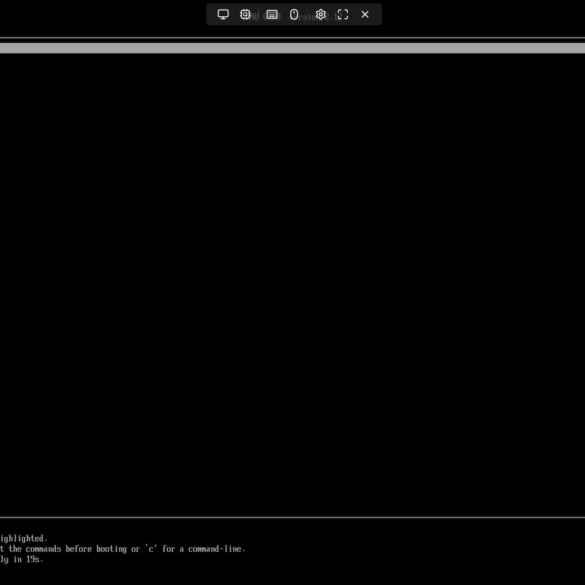The image size is (585, 585).
Task: Open the gear settings icon
Action: click(320, 15)
